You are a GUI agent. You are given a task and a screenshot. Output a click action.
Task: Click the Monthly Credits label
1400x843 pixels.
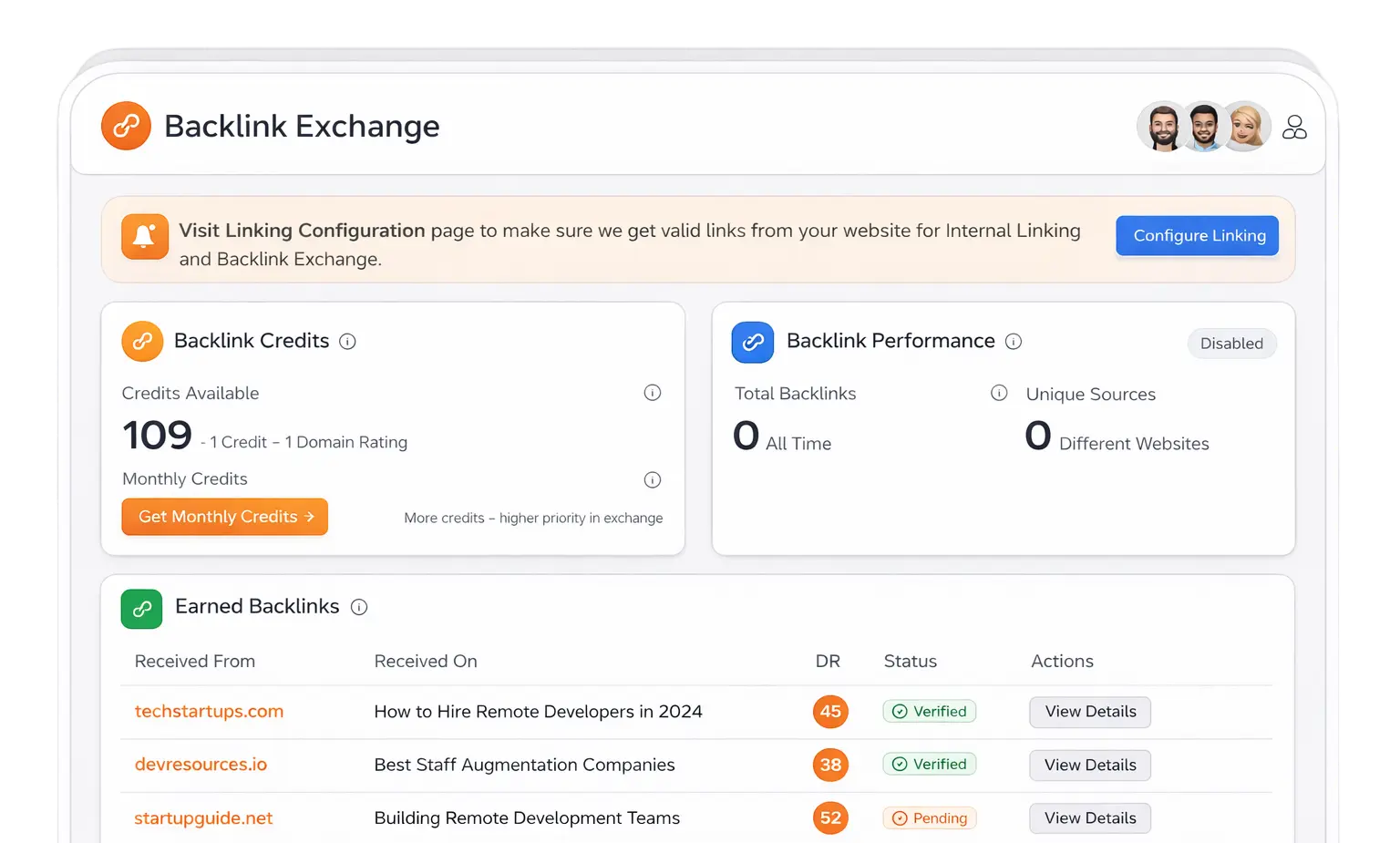[x=185, y=479]
